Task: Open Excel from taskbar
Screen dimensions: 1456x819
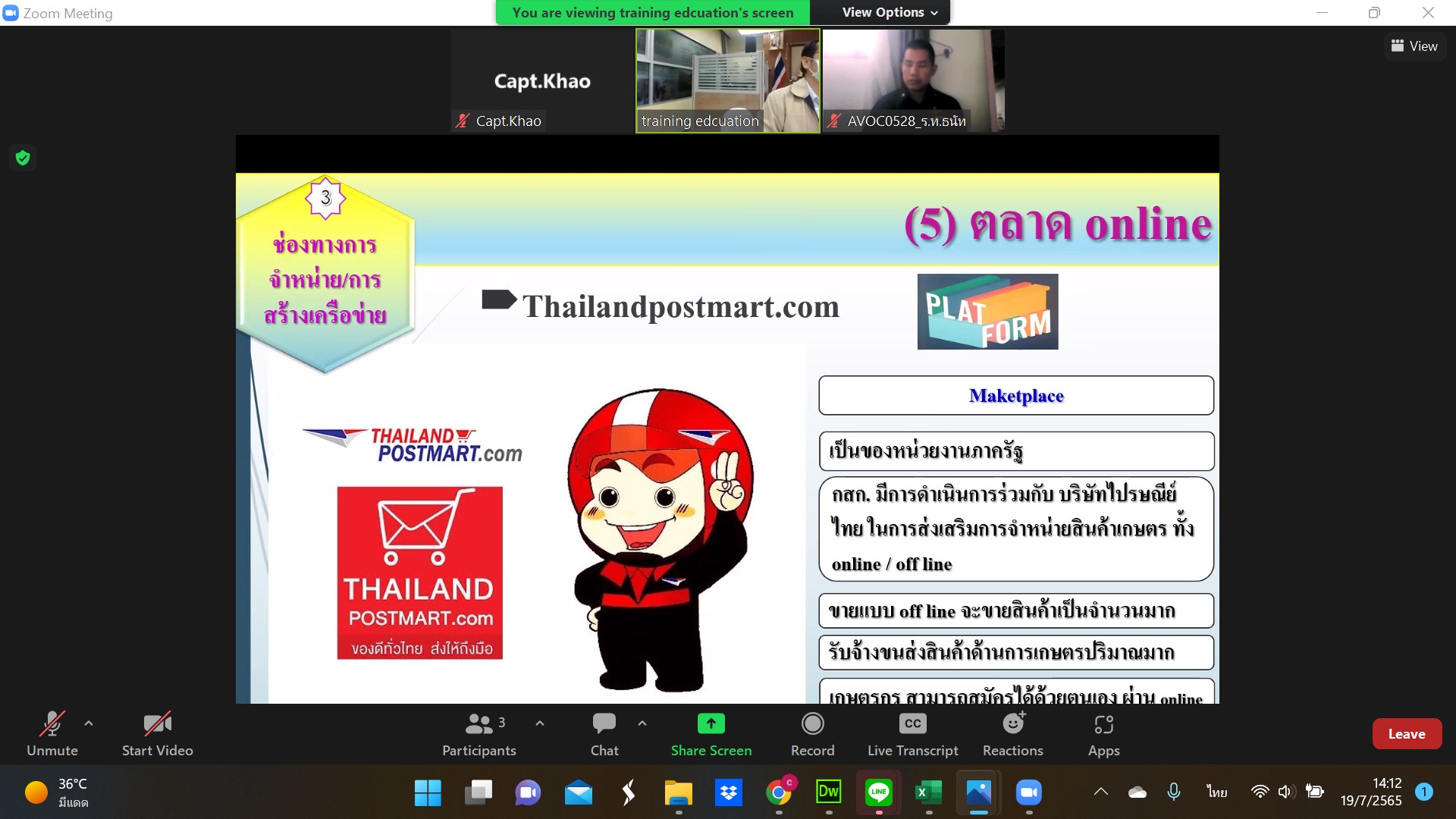Action: click(x=928, y=793)
